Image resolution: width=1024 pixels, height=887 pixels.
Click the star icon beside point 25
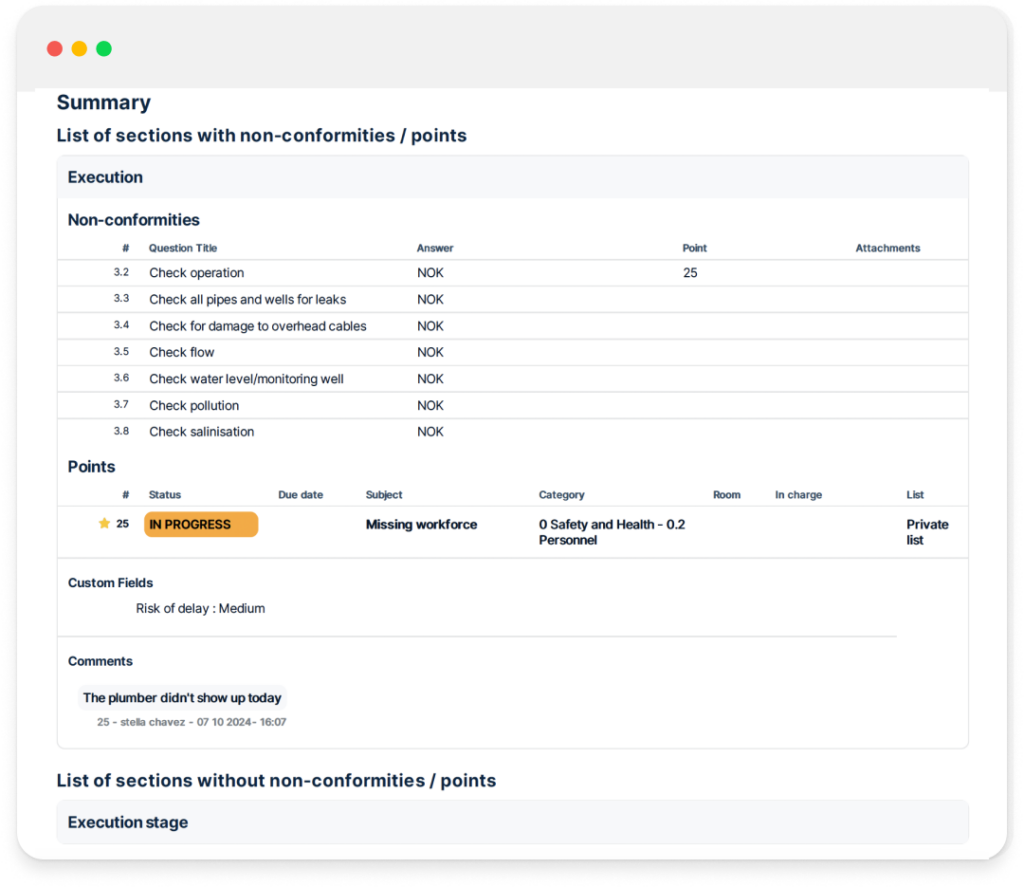click(103, 523)
